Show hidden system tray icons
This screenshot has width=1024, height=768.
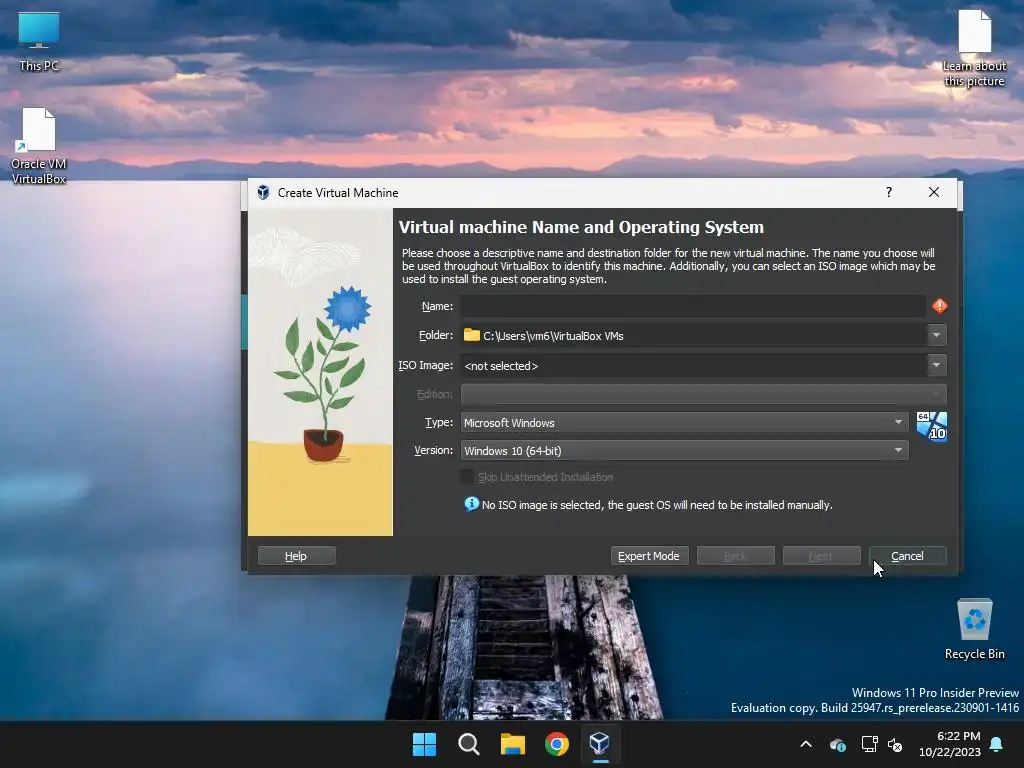pyautogui.click(x=806, y=744)
